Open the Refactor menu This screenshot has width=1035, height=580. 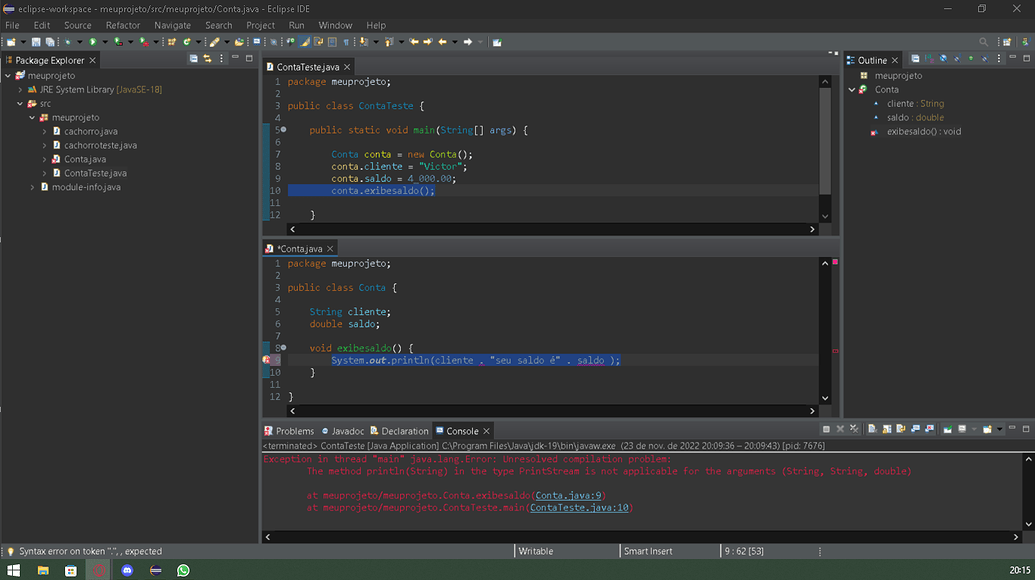[x=123, y=25]
